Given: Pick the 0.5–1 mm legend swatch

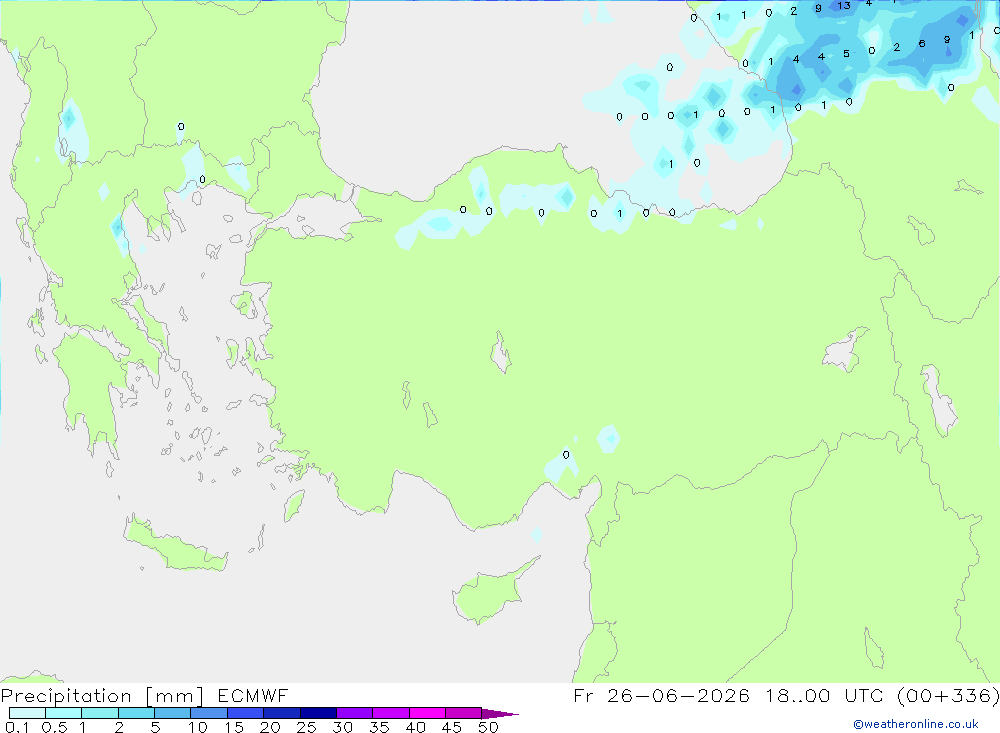Looking at the screenshot, I should (63, 713).
